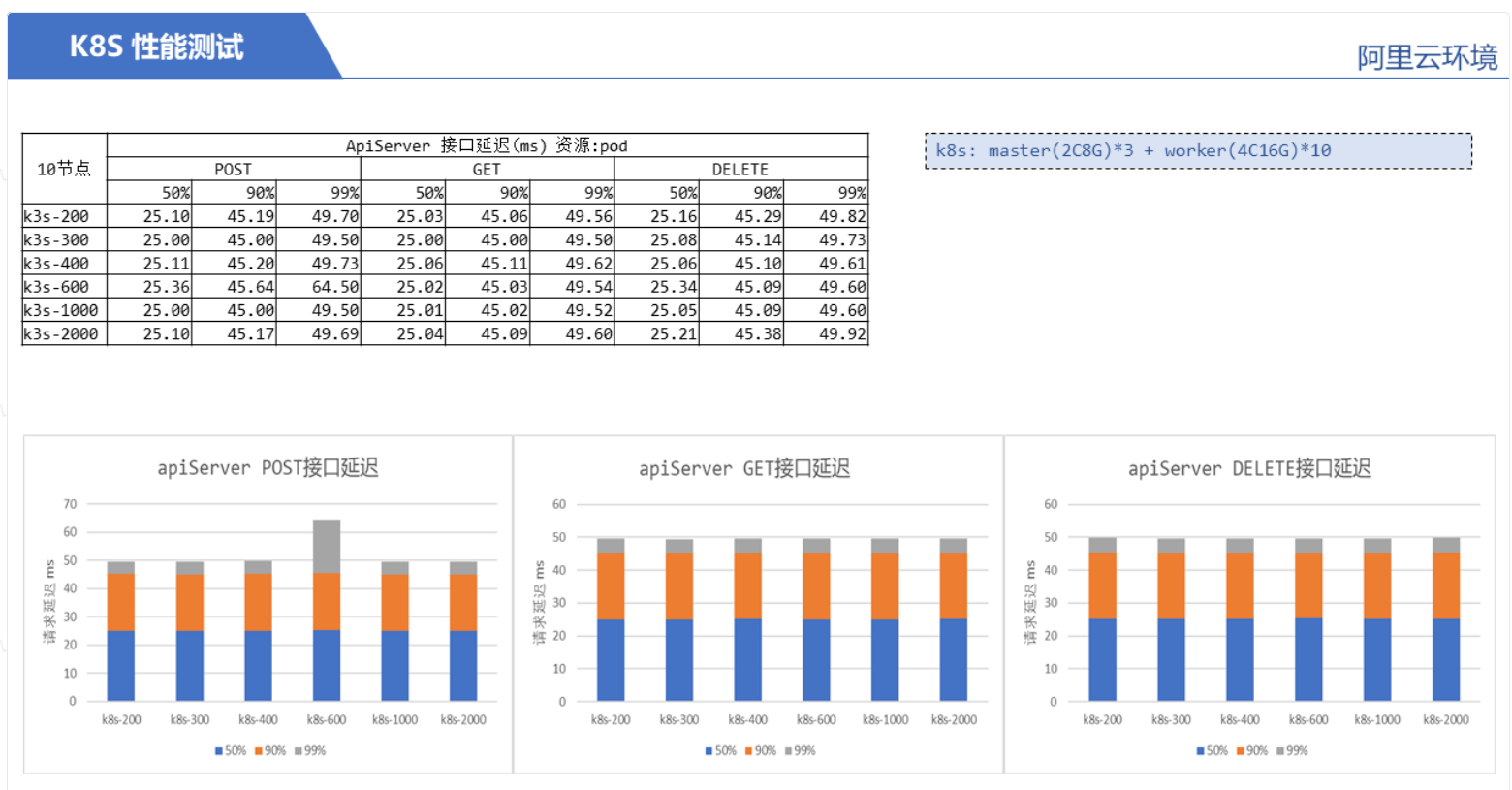Screen dimensions: 1512x790
Task: Click the blue 50% legend swatch in POST chart
Action: point(219,751)
